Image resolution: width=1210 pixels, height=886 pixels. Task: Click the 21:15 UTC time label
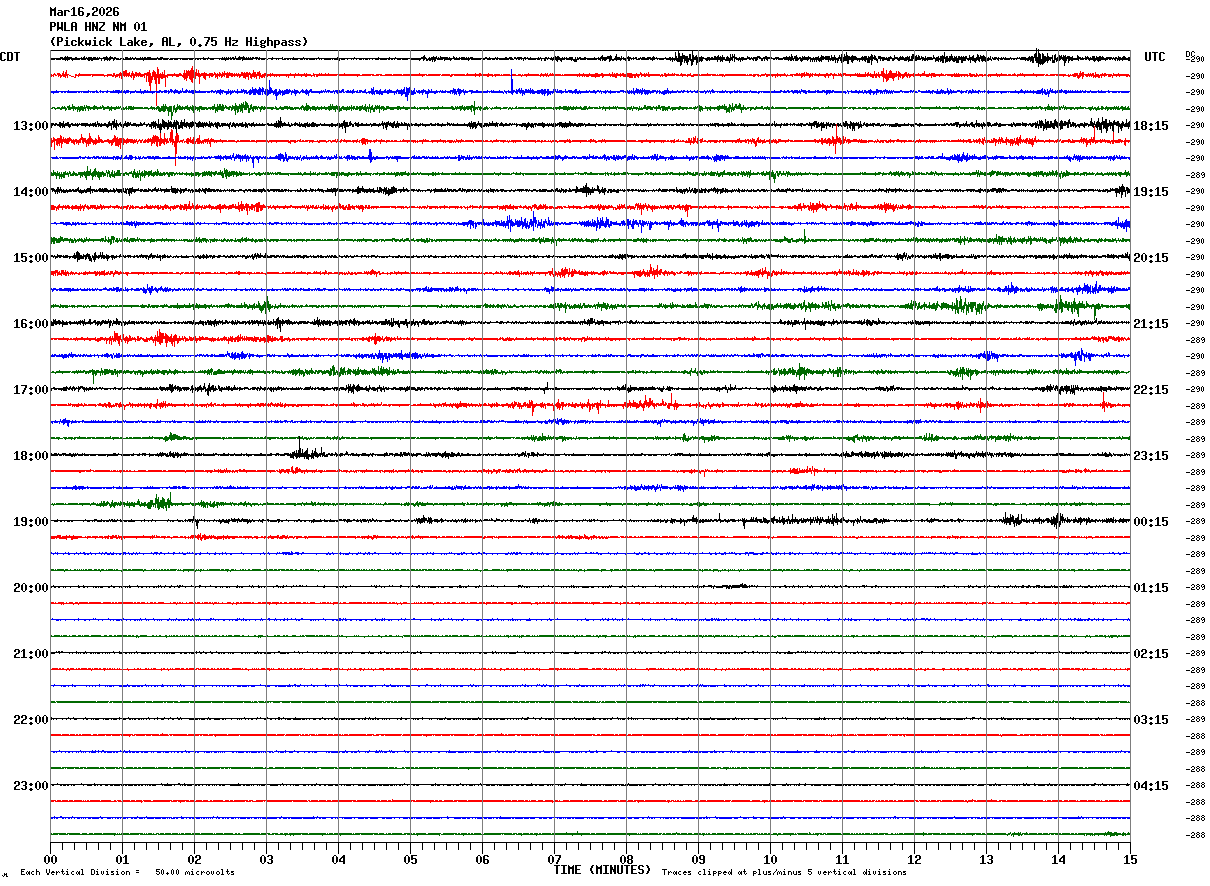1150,324
